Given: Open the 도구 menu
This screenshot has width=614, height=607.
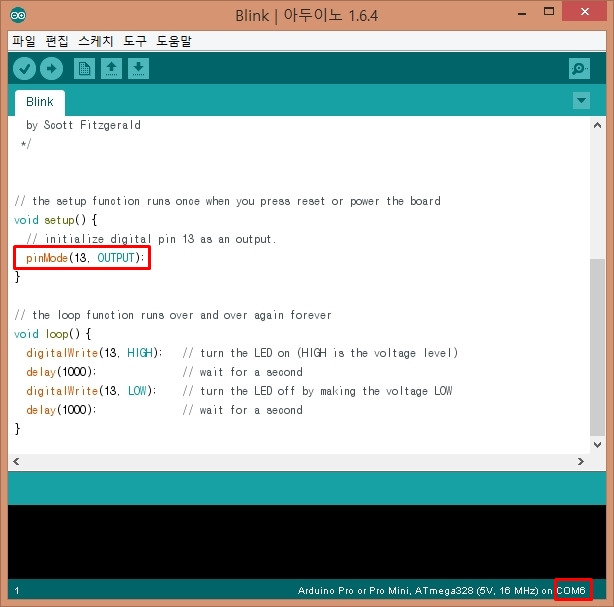Looking at the screenshot, I should [135, 41].
